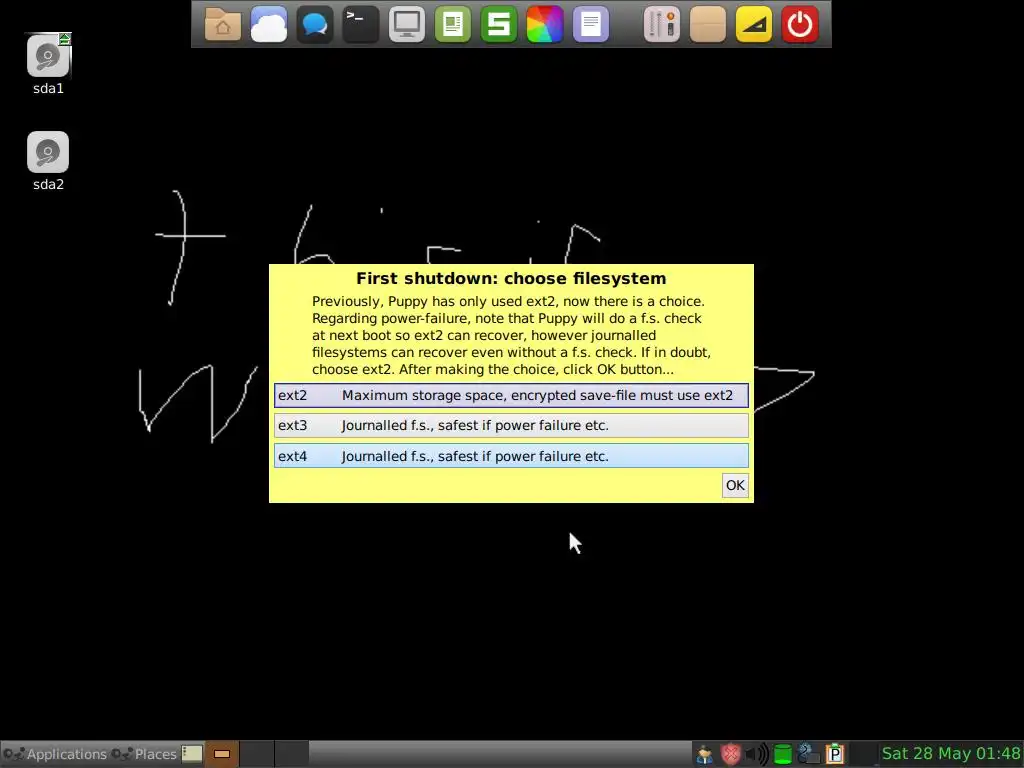
Task: Click the clock showing Sat 28 May
Action: pos(950,754)
